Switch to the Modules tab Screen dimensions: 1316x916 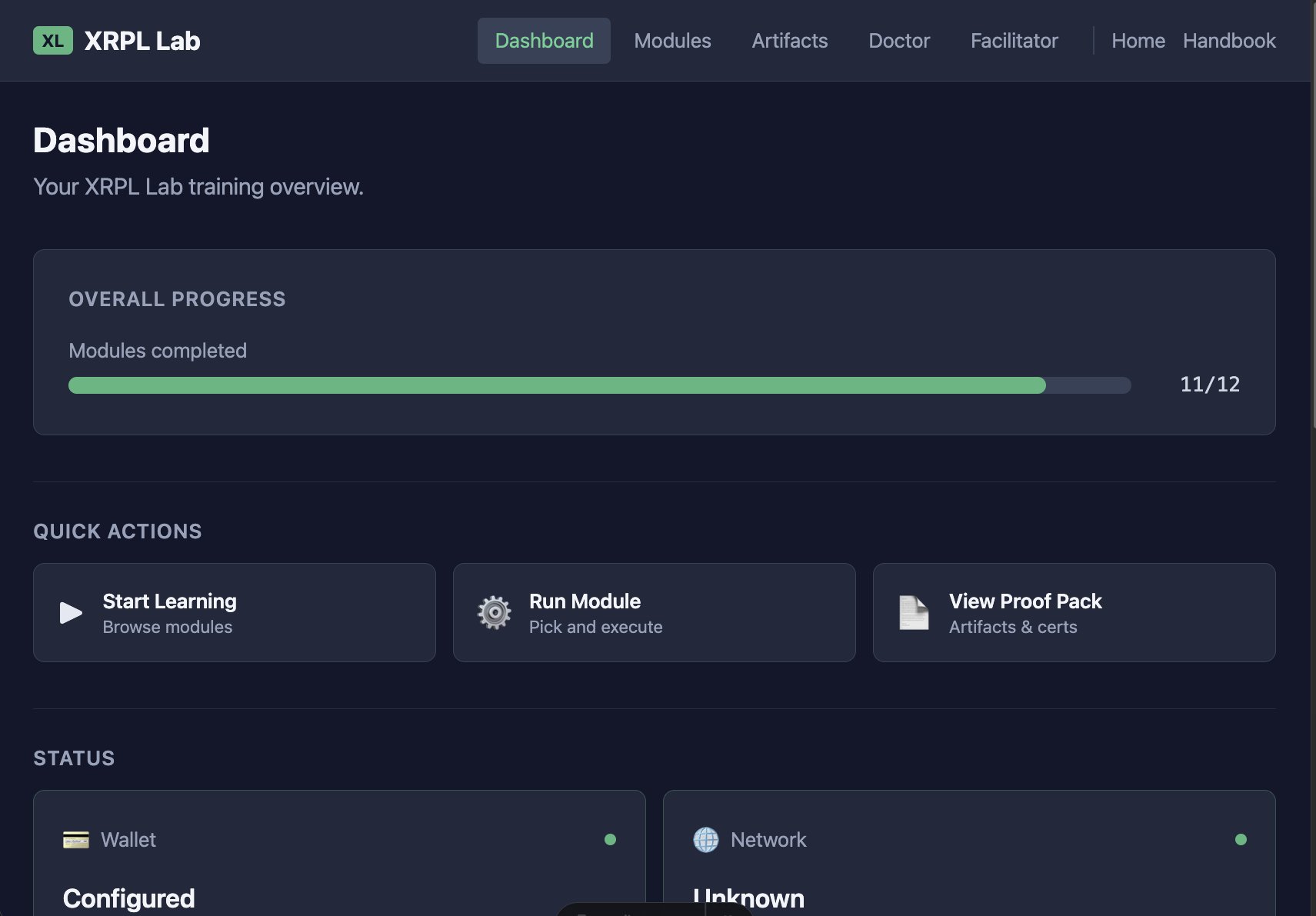pyautogui.click(x=672, y=41)
